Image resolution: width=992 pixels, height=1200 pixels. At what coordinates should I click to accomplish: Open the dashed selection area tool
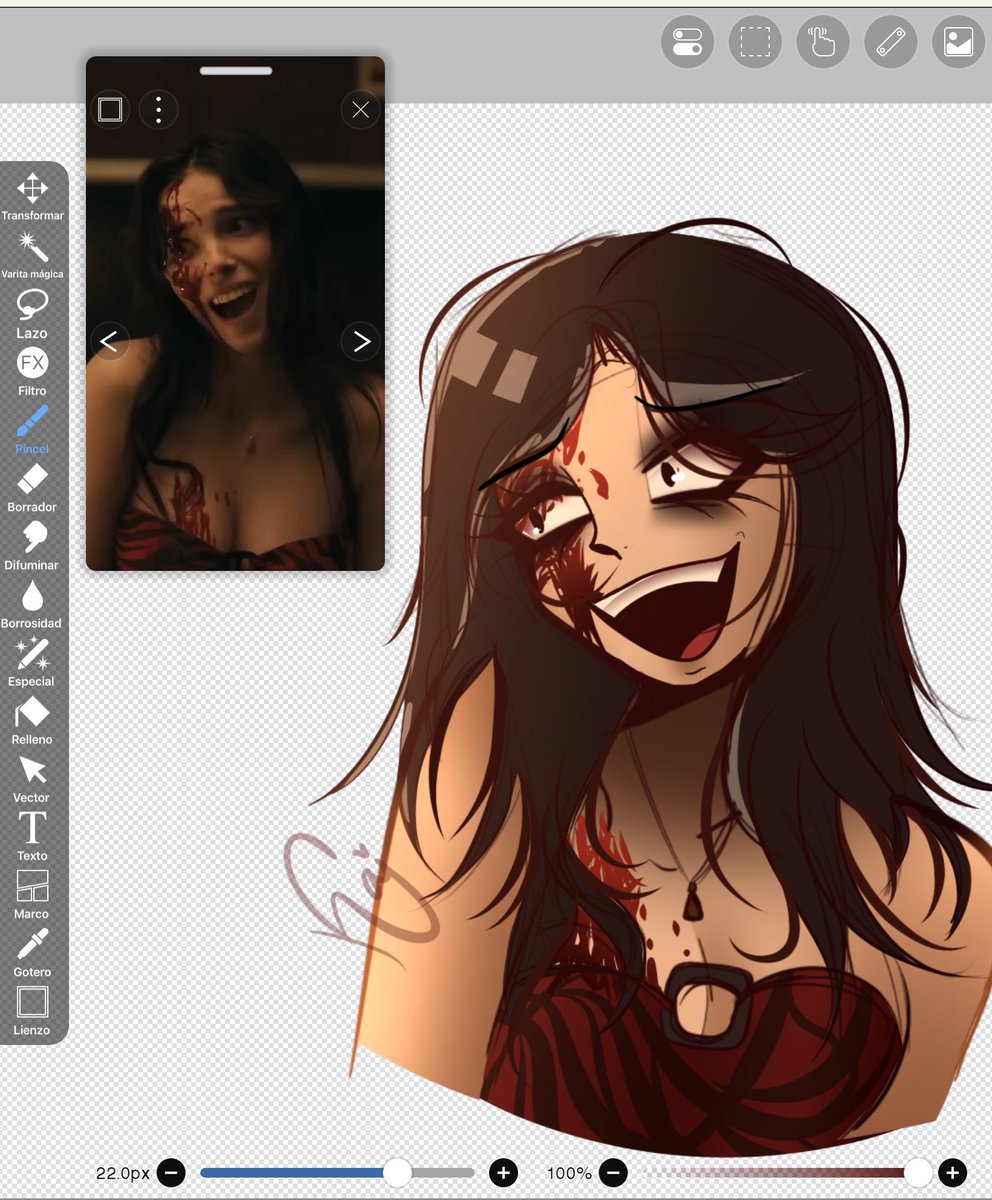click(755, 42)
